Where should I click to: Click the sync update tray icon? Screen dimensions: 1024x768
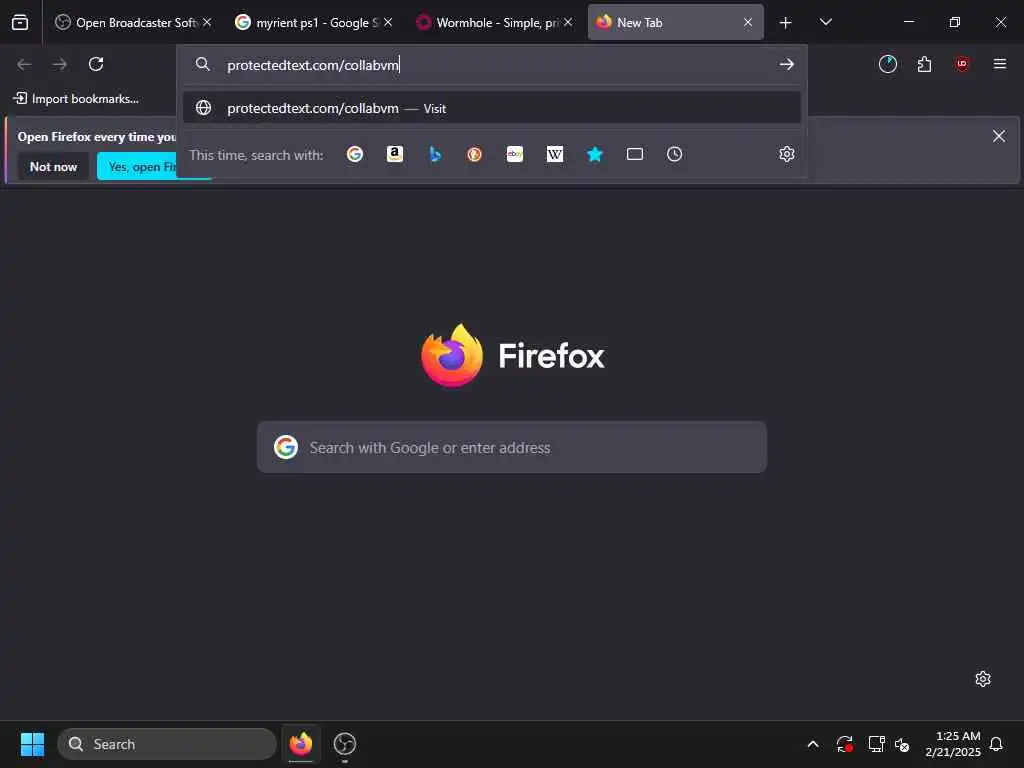pos(844,744)
